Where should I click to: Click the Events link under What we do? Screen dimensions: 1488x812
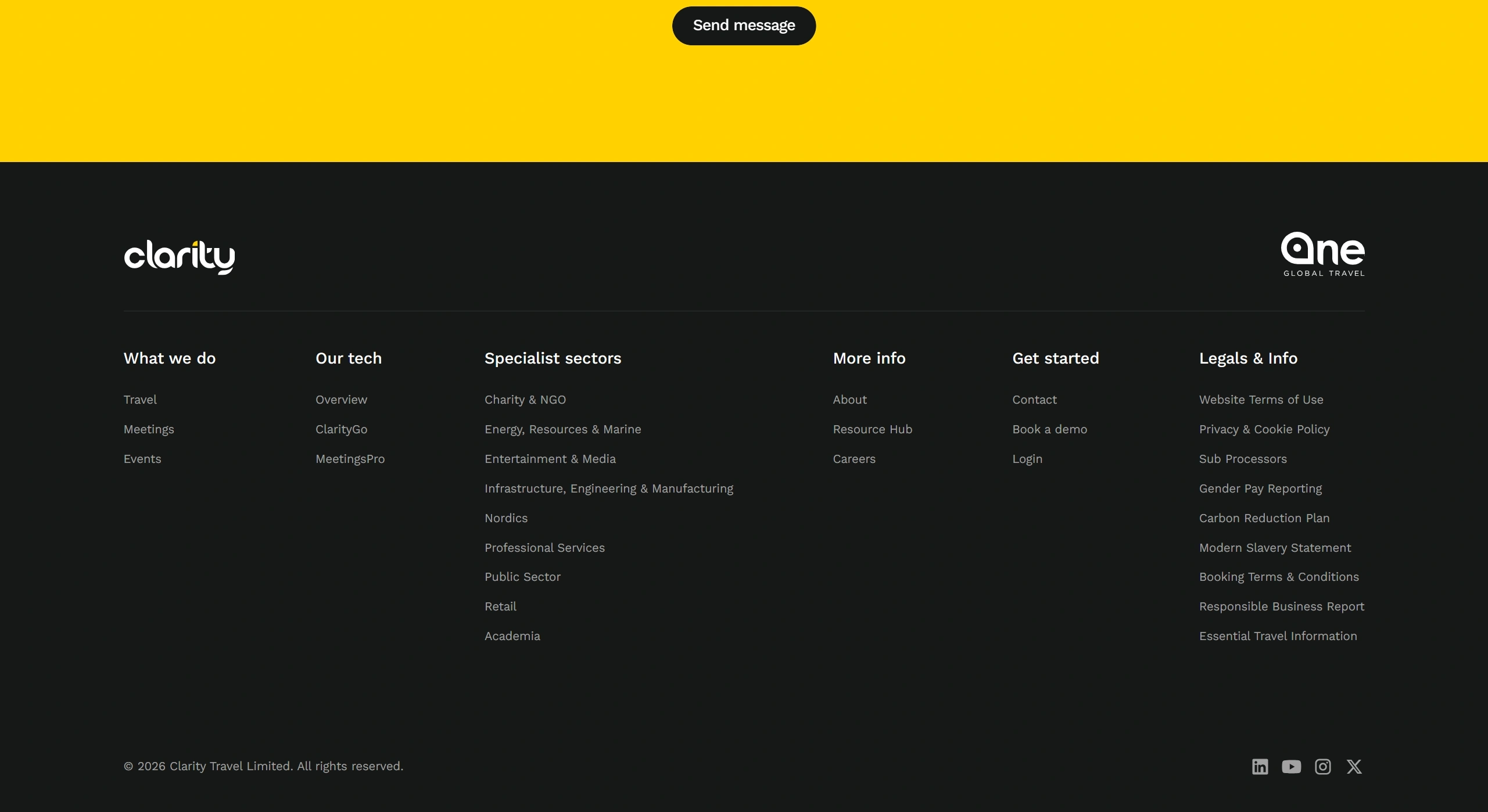click(x=142, y=459)
